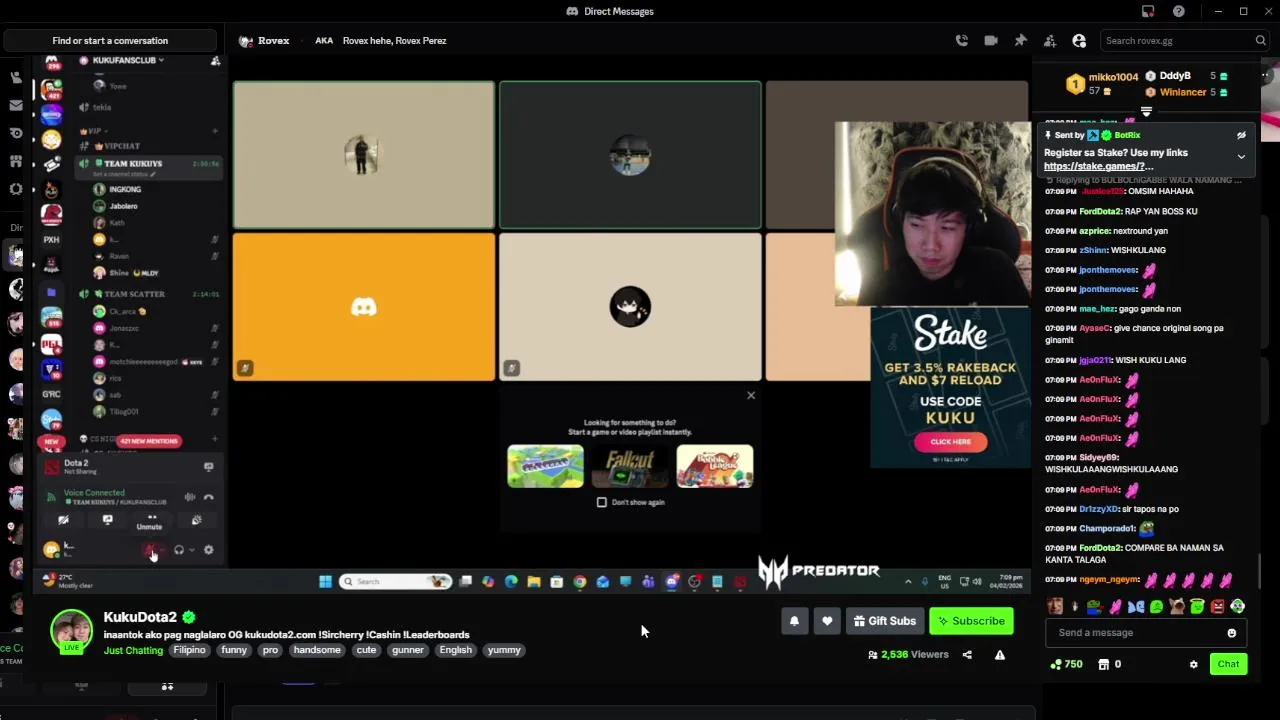This screenshot has width=1280, height=720.
Task: Launch the Bobble League activity thumbnail
Action: [715, 467]
